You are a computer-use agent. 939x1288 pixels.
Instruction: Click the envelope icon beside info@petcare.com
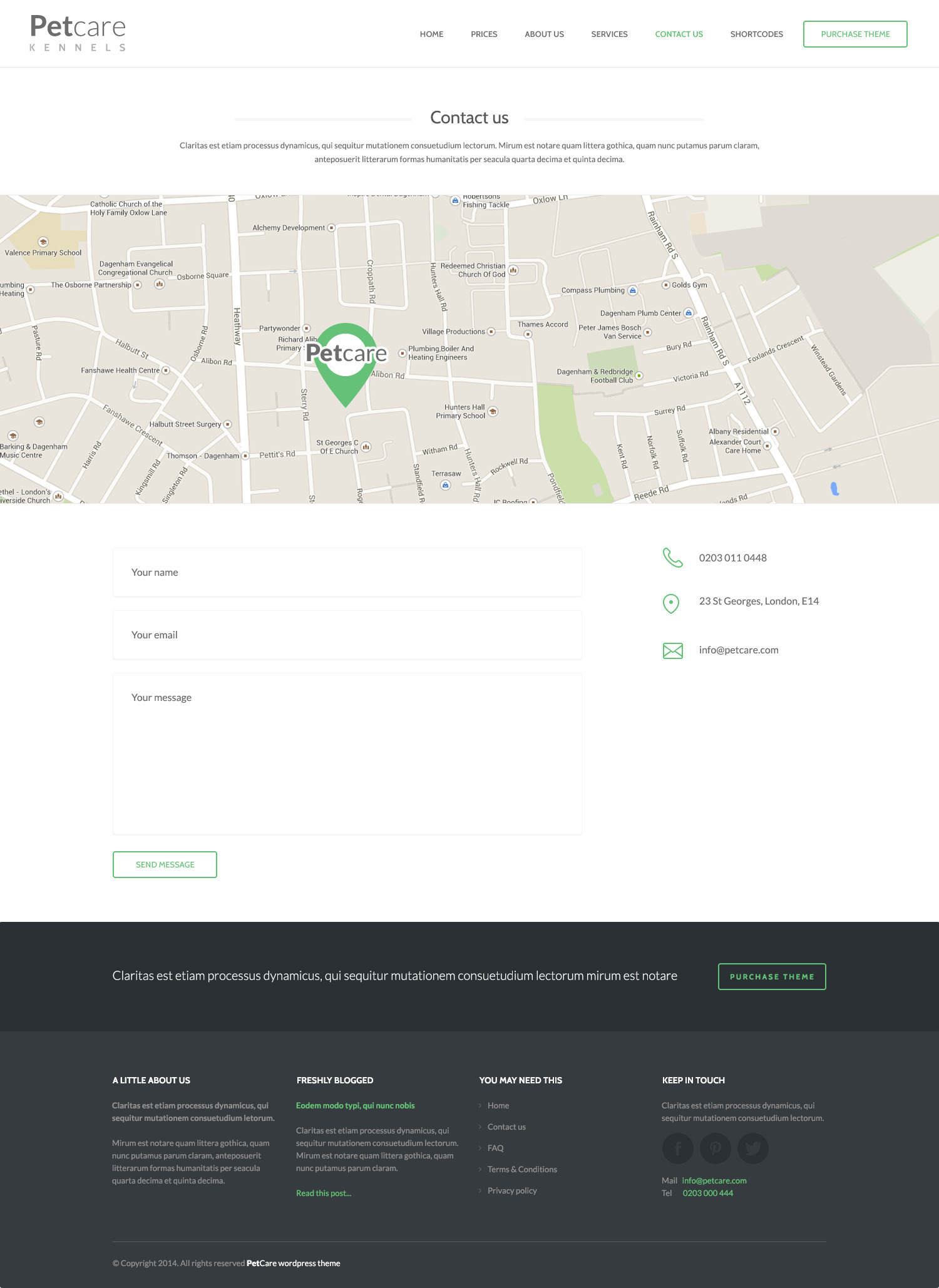673,651
